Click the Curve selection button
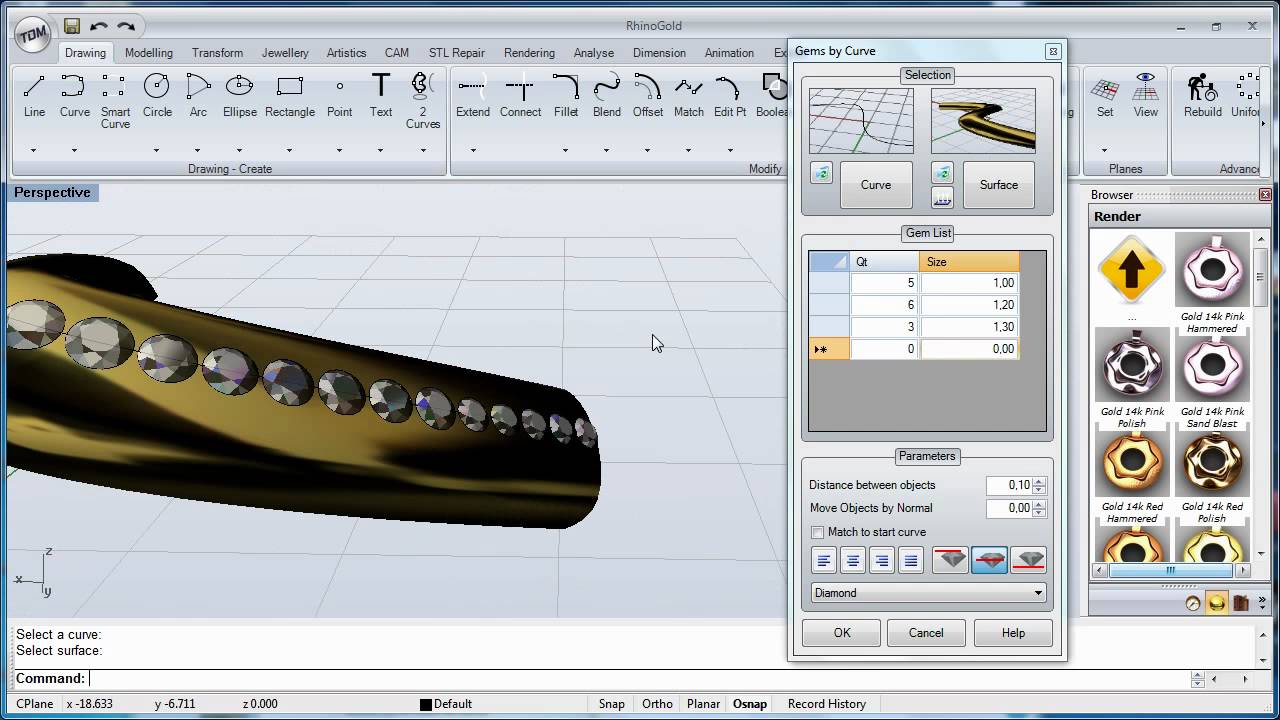The image size is (1280, 720). (x=876, y=185)
